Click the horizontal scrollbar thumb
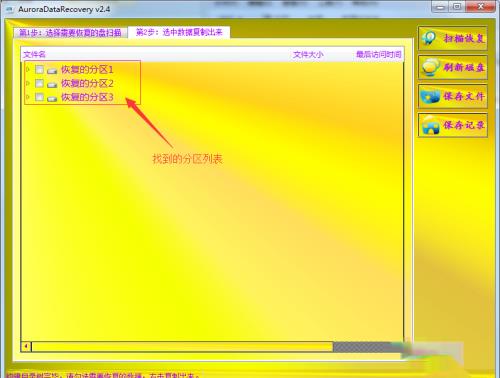 (x=182, y=347)
